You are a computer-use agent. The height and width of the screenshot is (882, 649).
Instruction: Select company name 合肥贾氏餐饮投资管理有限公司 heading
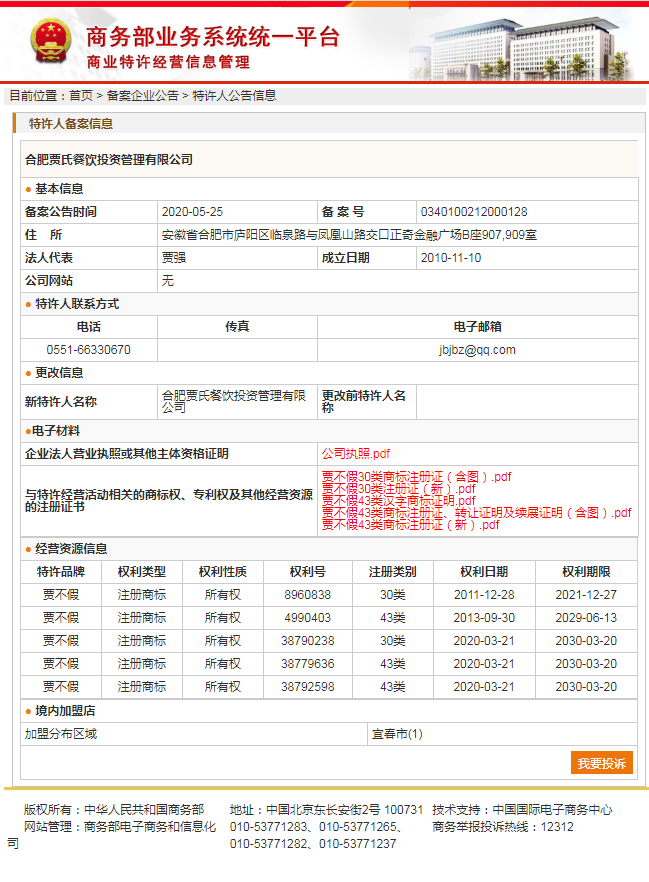[109, 160]
